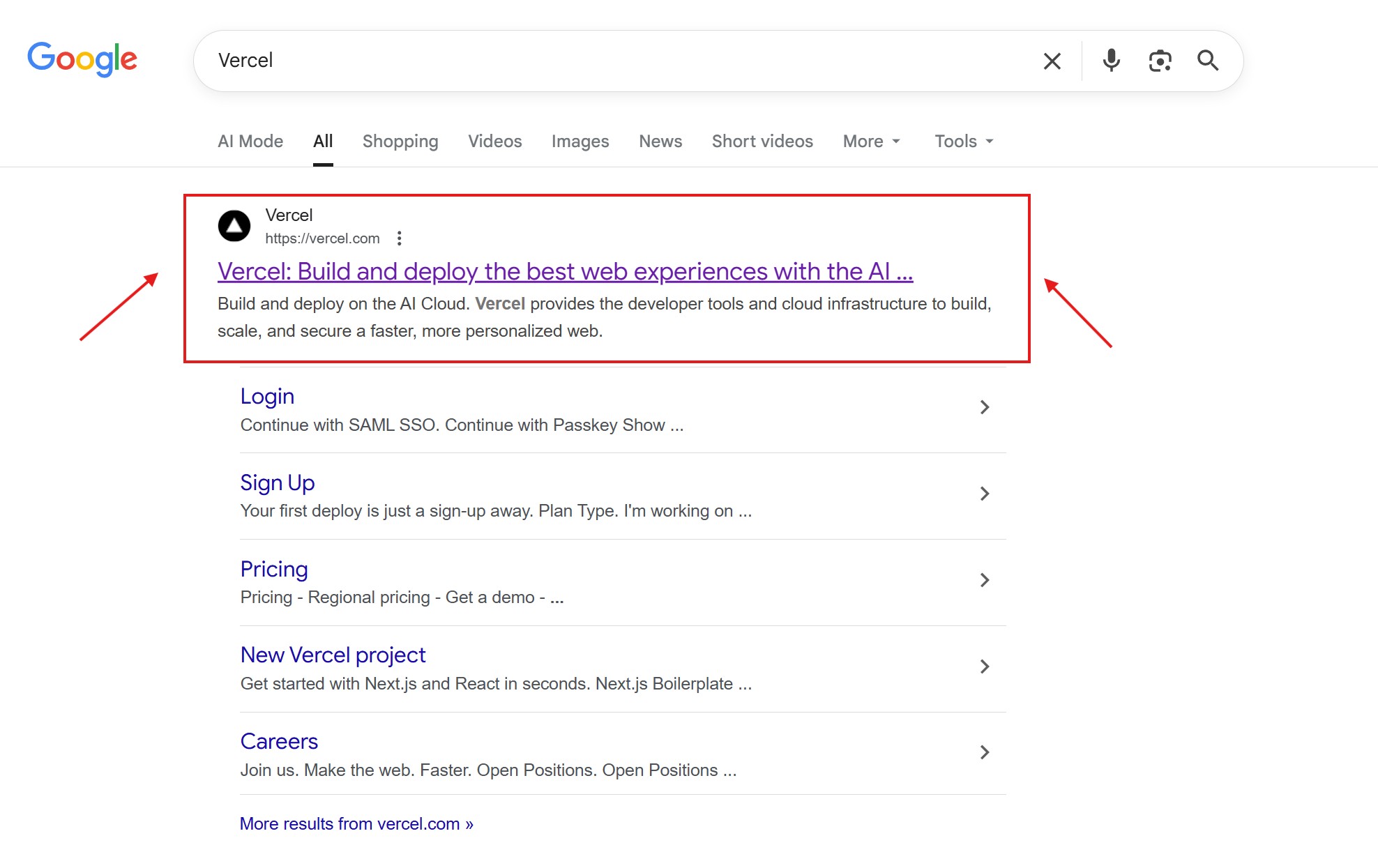The image size is (1378, 868).
Task: Switch to AI Mode tab
Action: pos(250,142)
